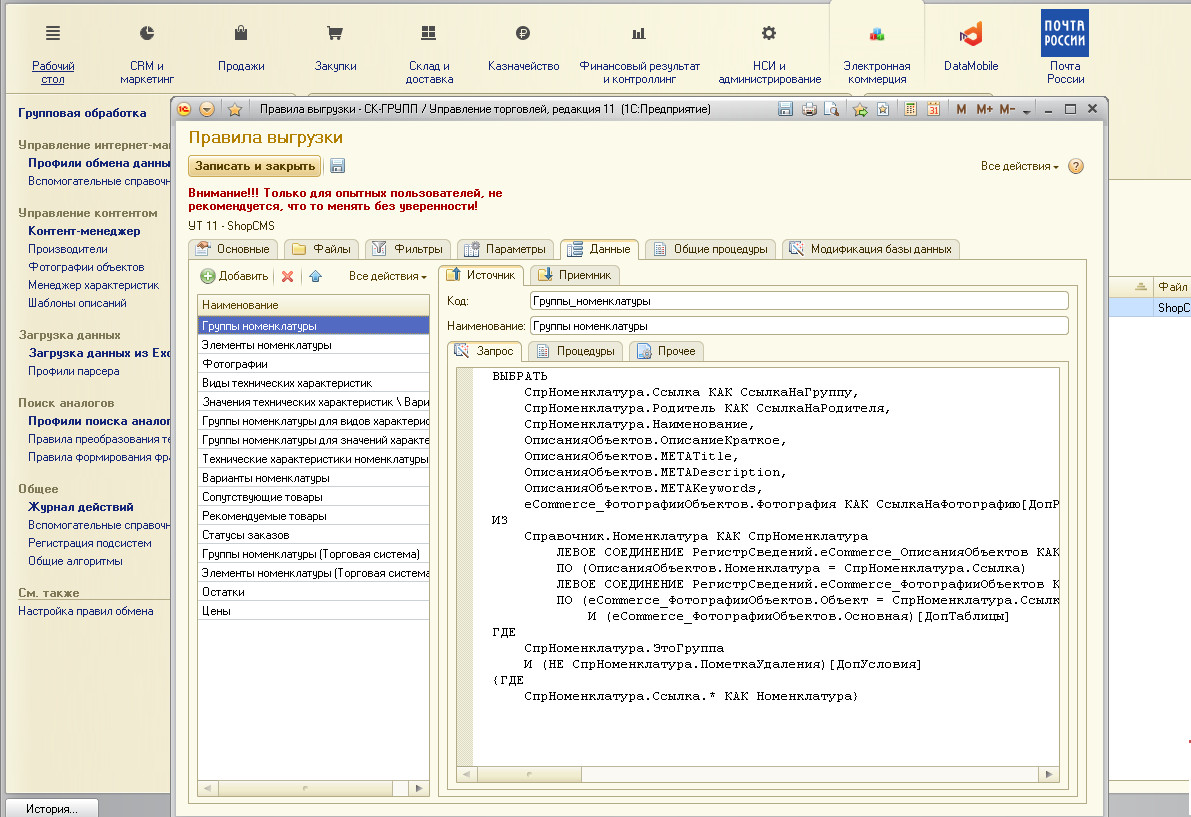This screenshot has width=1191, height=817.
Task: Click into the Код input field
Action: click(798, 300)
